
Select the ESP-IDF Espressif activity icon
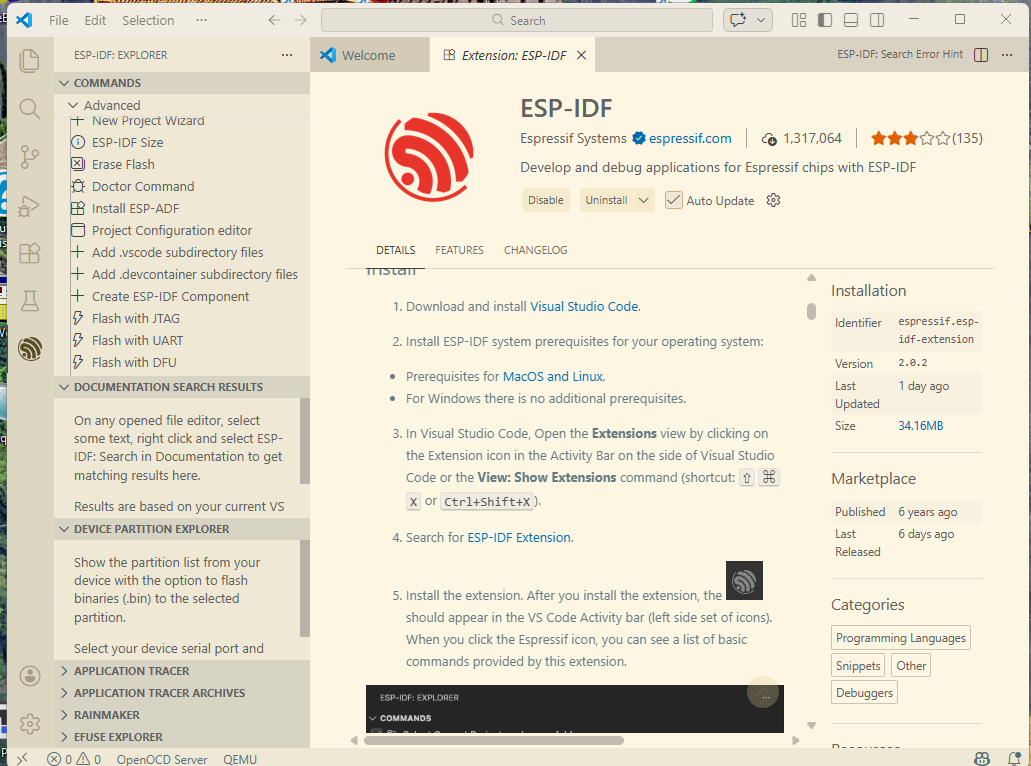[x=30, y=348]
